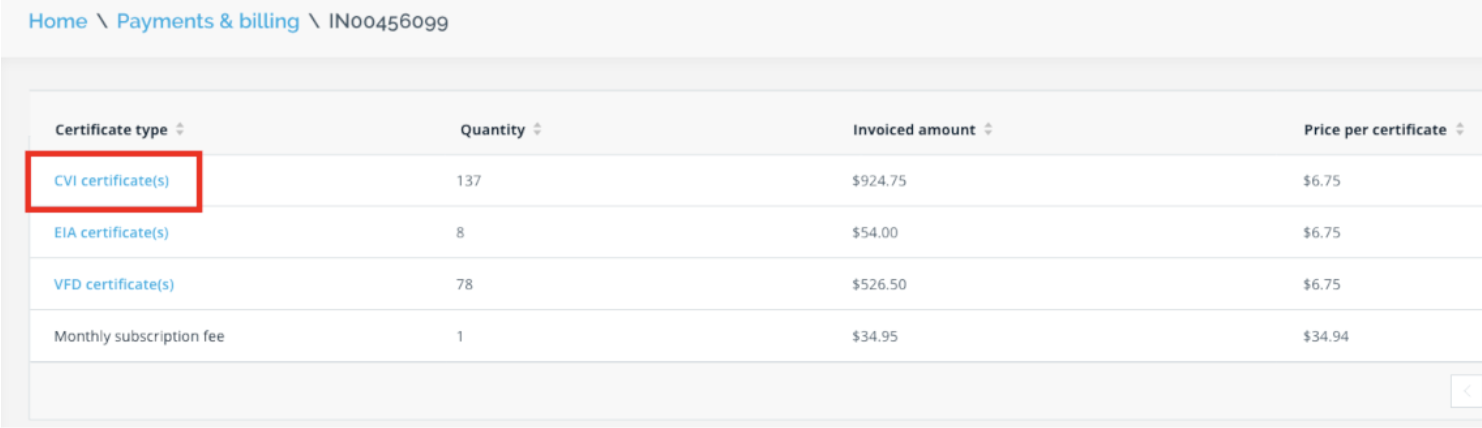This screenshot has width=1482, height=428.
Task: Open the CVI certificate(s) link
Action: [112, 181]
